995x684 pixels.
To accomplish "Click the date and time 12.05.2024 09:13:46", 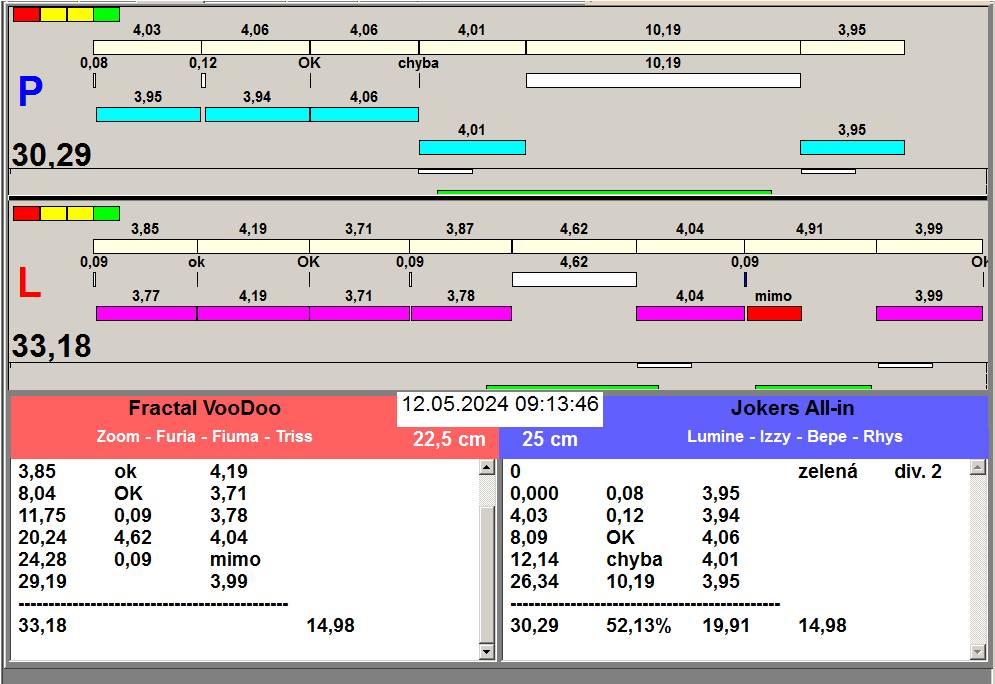I will [x=500, y=404].
